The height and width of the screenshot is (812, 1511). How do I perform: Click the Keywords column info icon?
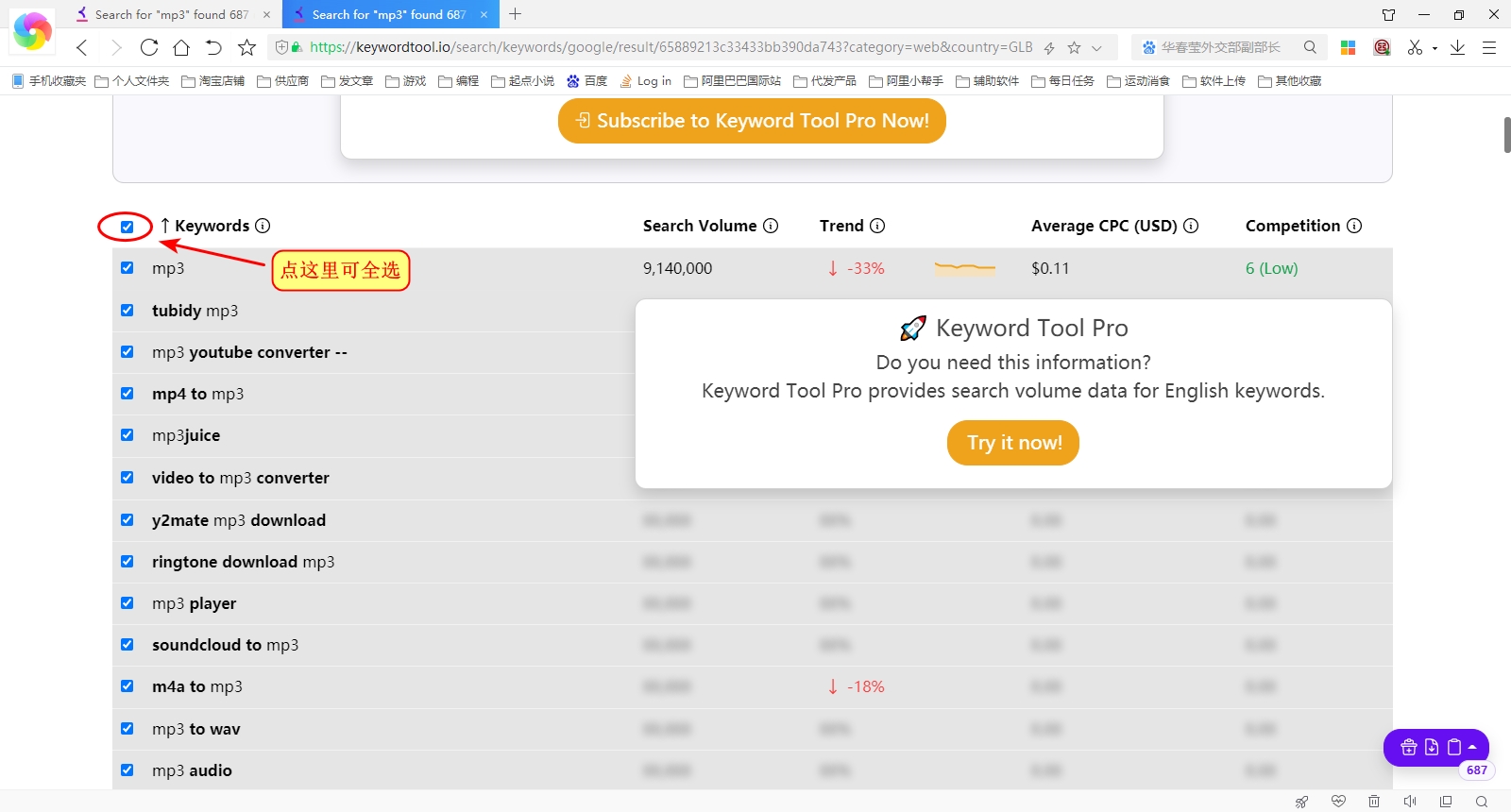point(263,226)
